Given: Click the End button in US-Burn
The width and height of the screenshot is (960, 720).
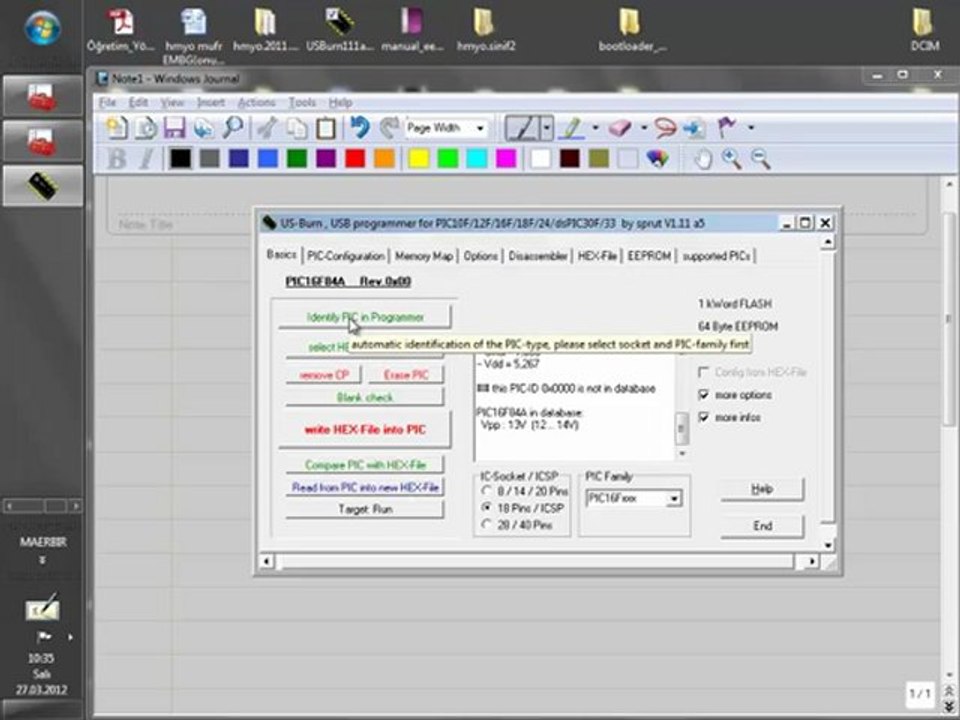Looking at the screenshot, I should click(762, 526).
